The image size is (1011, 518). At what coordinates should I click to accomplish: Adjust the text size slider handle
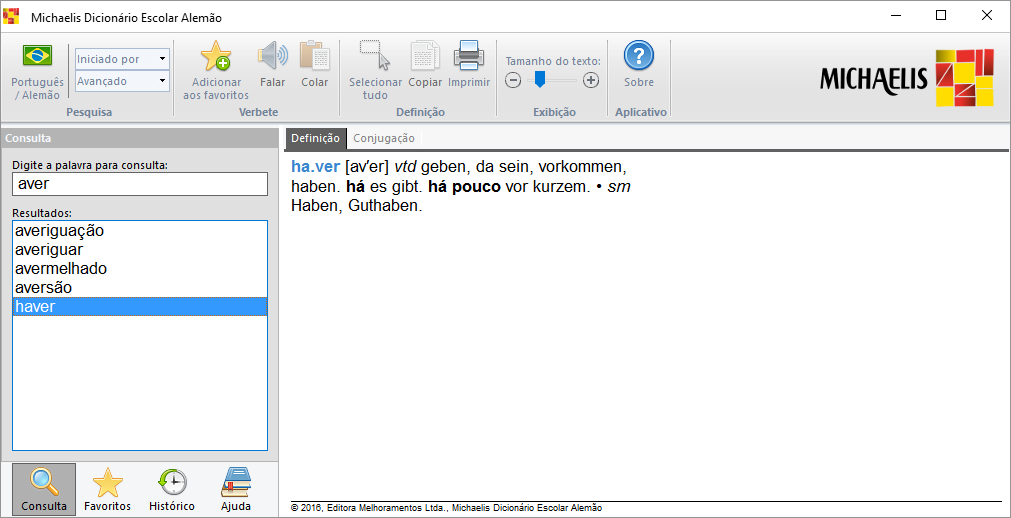coord(540,80)
